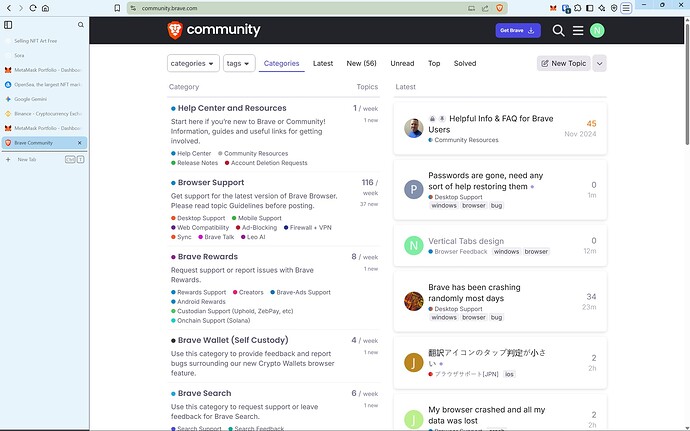Open the Brave Rewards category
The image size is (690, 431).
point(208,256)
